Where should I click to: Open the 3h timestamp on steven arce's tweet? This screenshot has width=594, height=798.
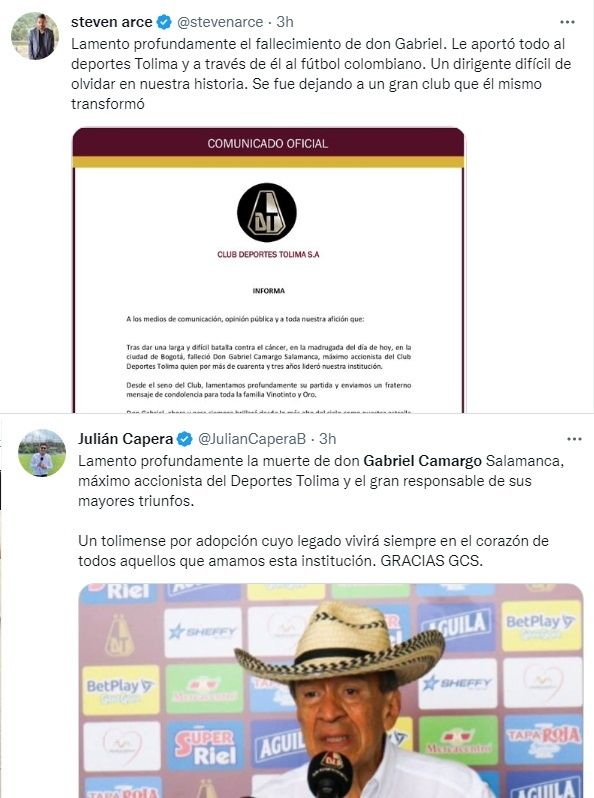[x=285, y=22]
